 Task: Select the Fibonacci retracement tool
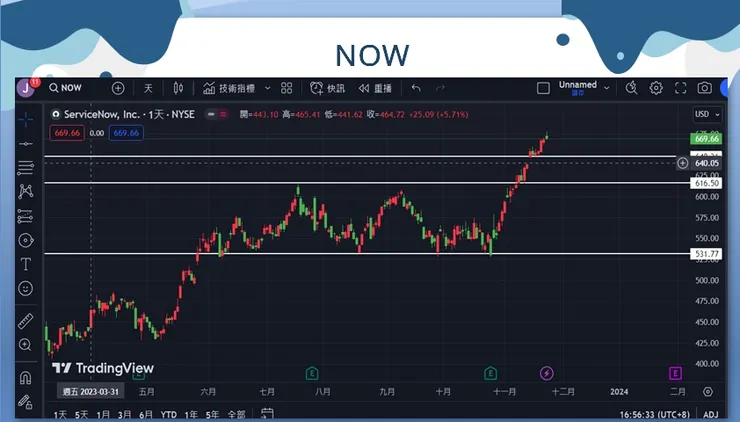pyautogui.click(x=25, y=167)
